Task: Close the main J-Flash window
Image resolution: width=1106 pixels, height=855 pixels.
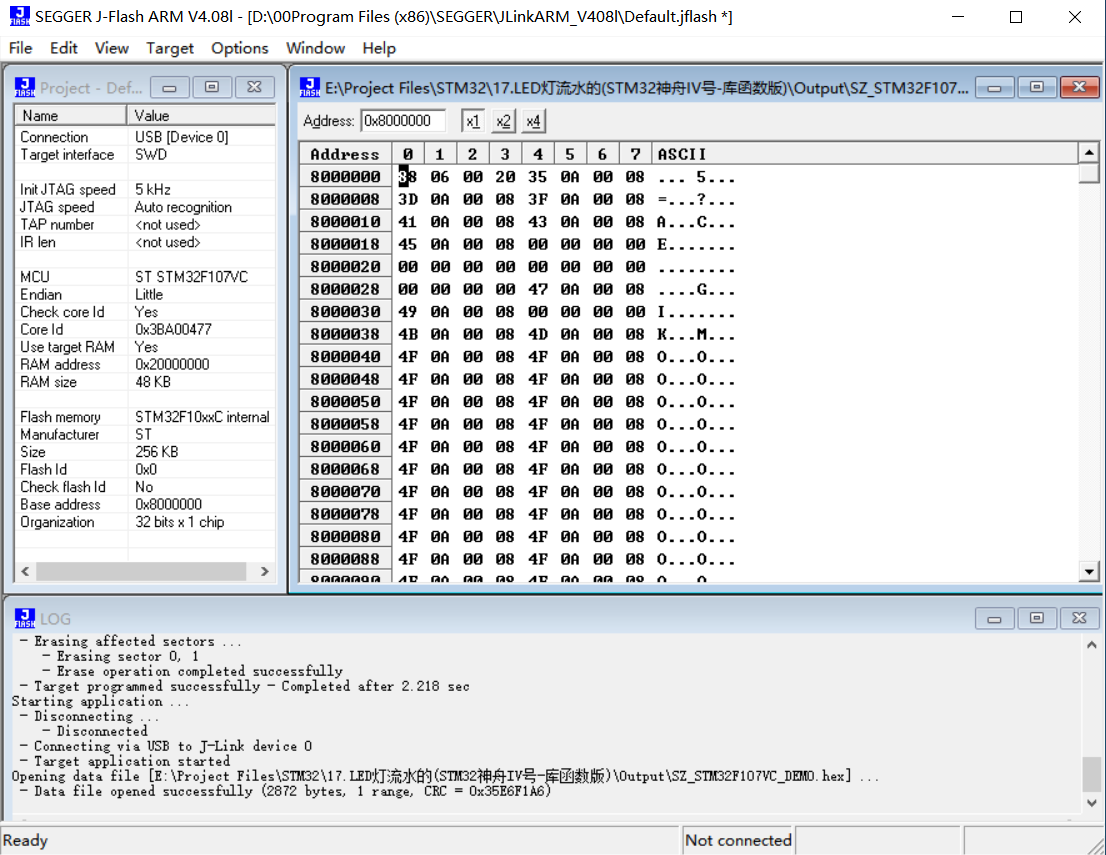Action: pos(1074,17)
